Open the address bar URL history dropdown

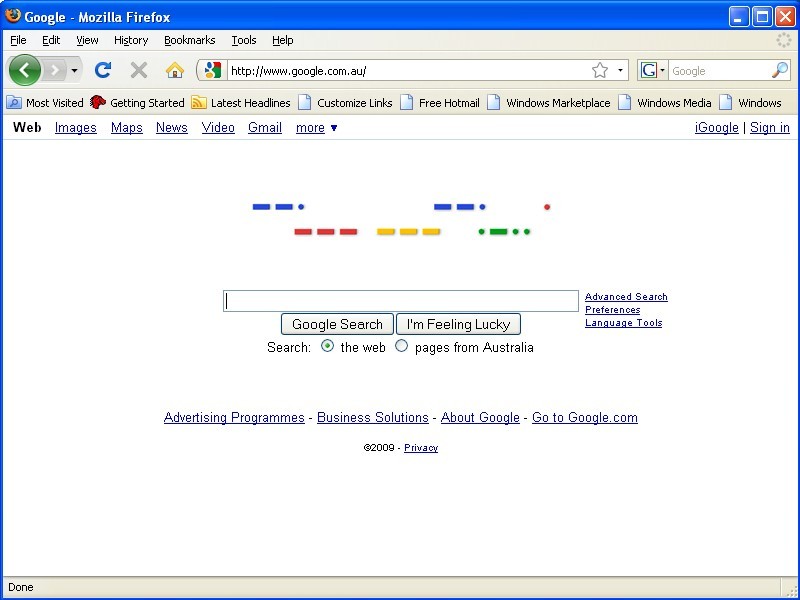click(x=620, y=70)
